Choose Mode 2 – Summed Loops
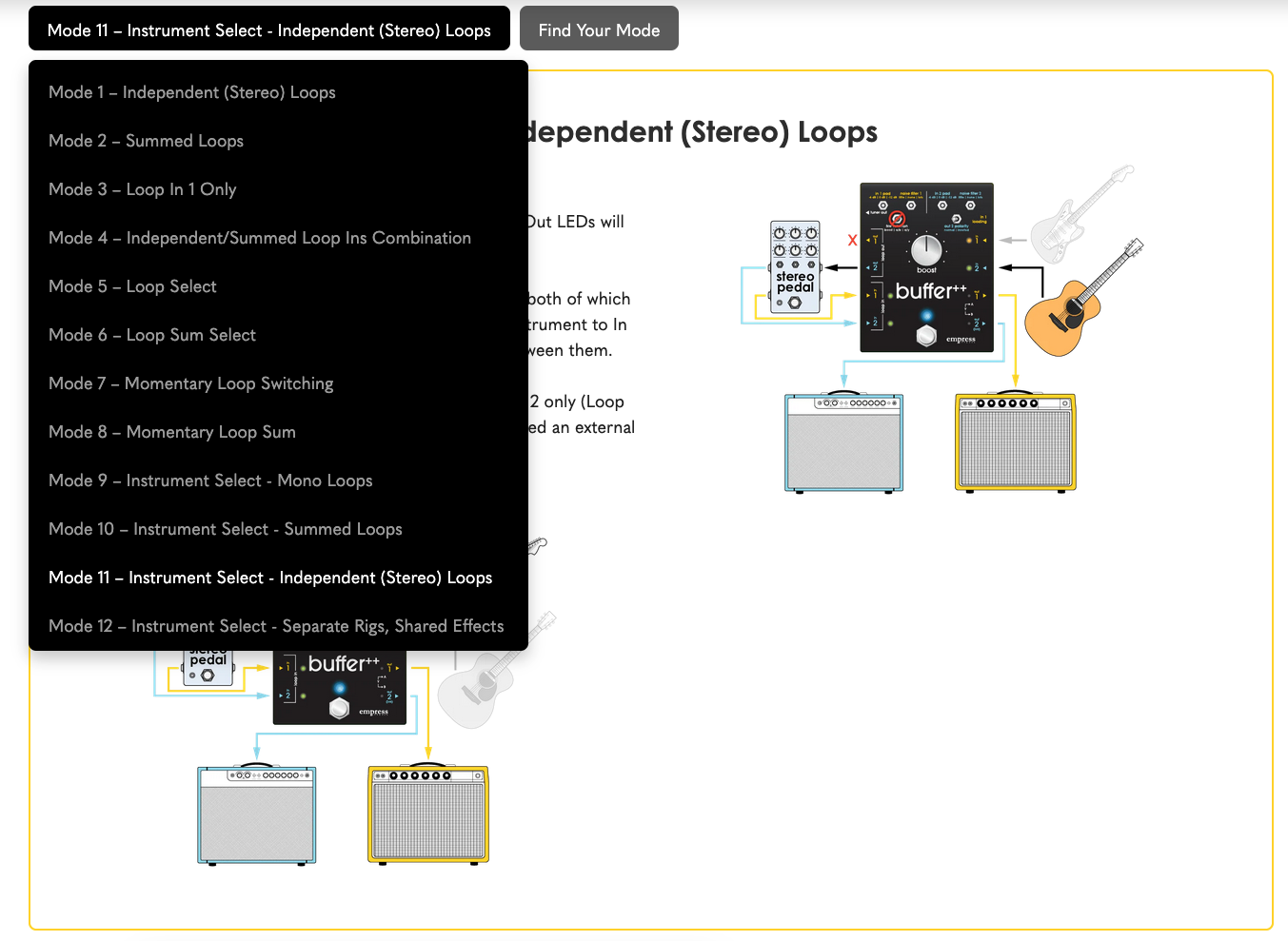The height and width of the screenshot is (941, 1288). 146,141
